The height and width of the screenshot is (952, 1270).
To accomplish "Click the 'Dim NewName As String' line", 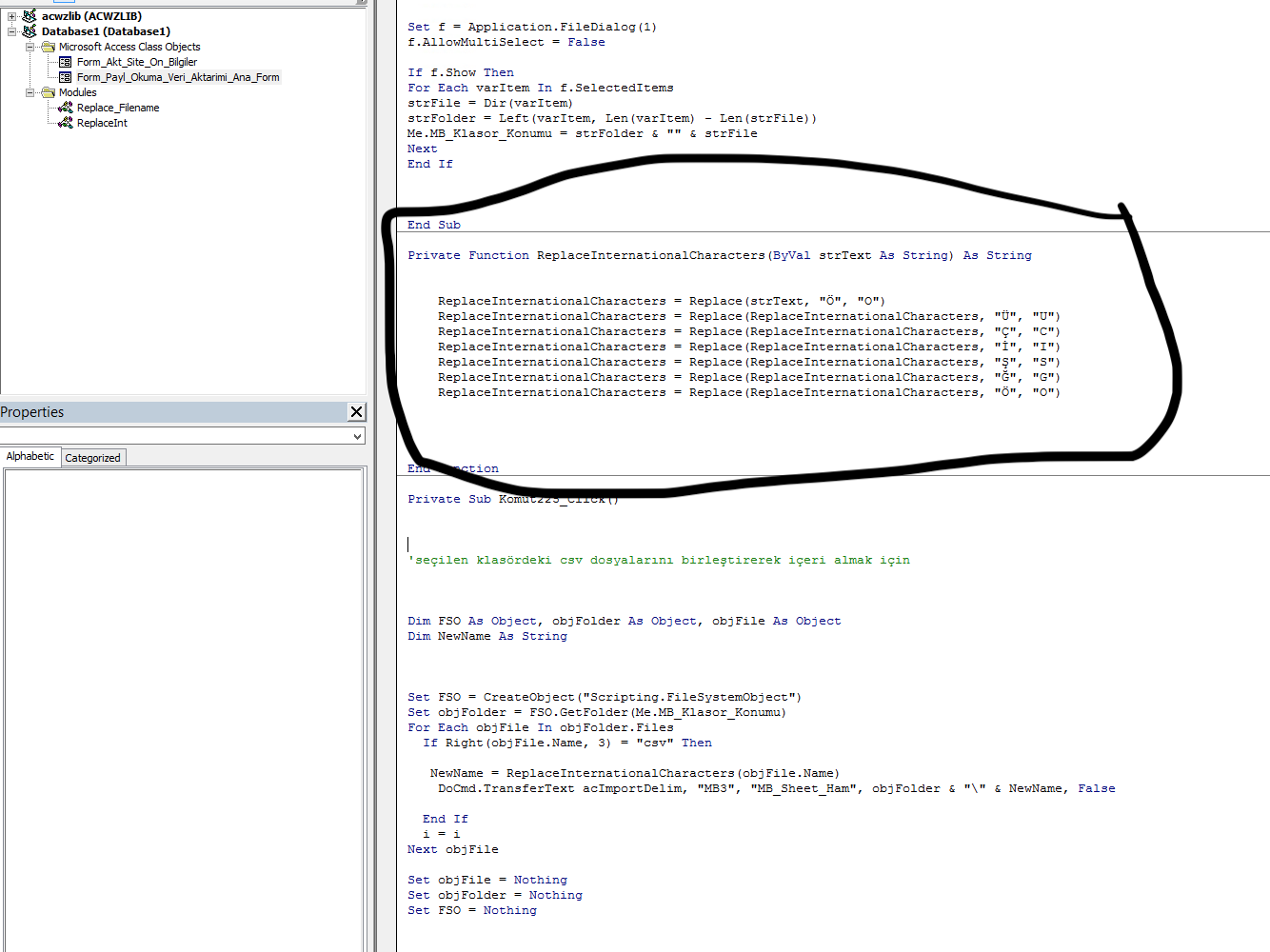I will tap(487, 636).
